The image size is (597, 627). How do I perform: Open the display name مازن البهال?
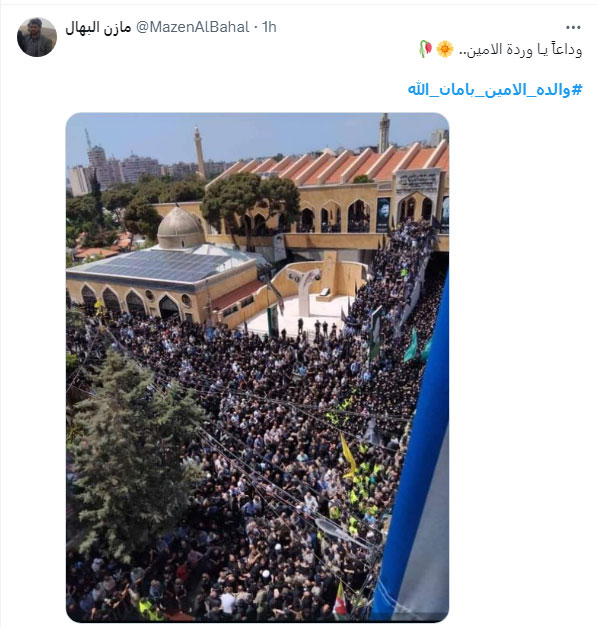[98, 27]
